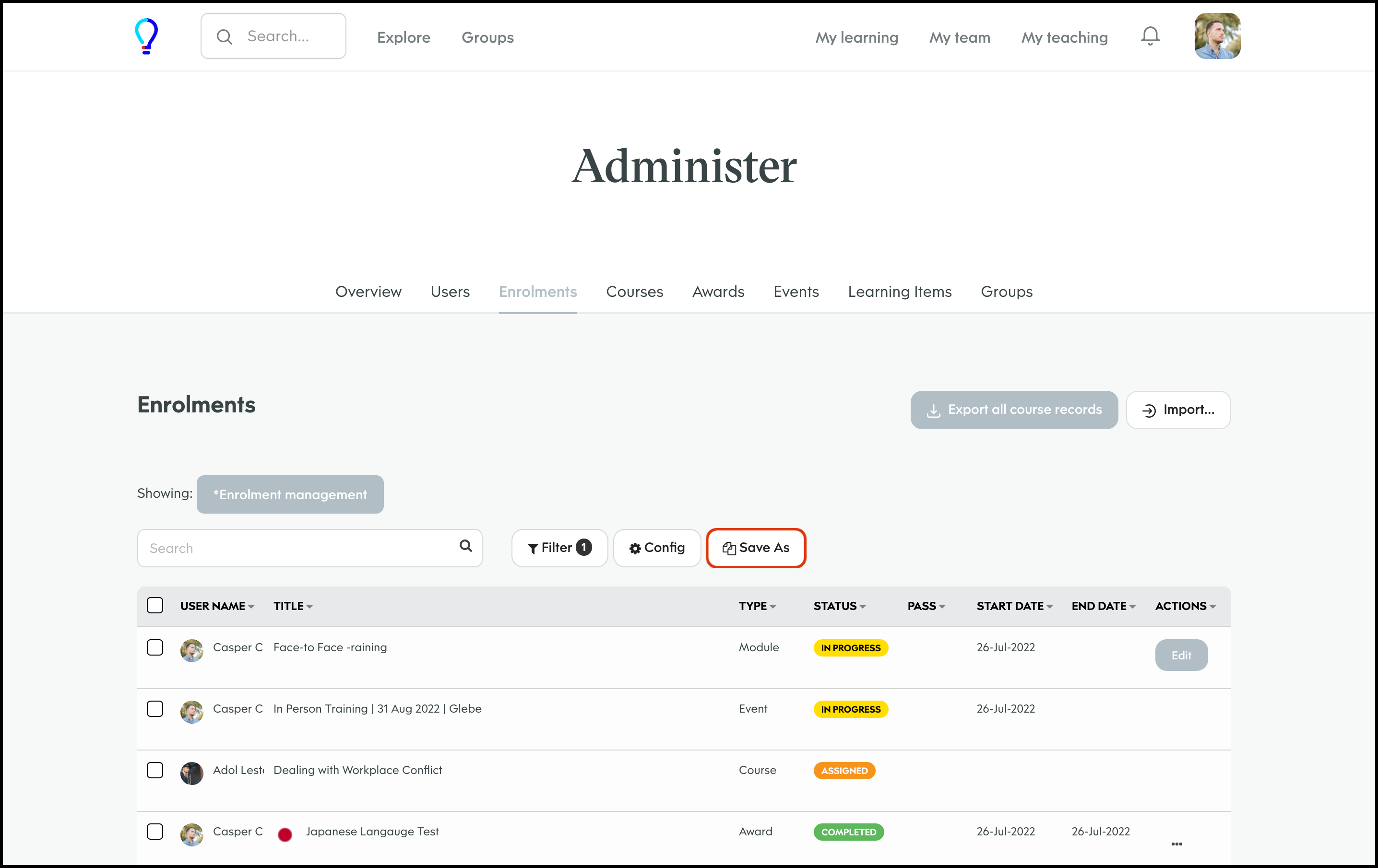This screenshot has width=1378, height=868.
Task: Open My teaching menu
Action: tap(1064, 37)
